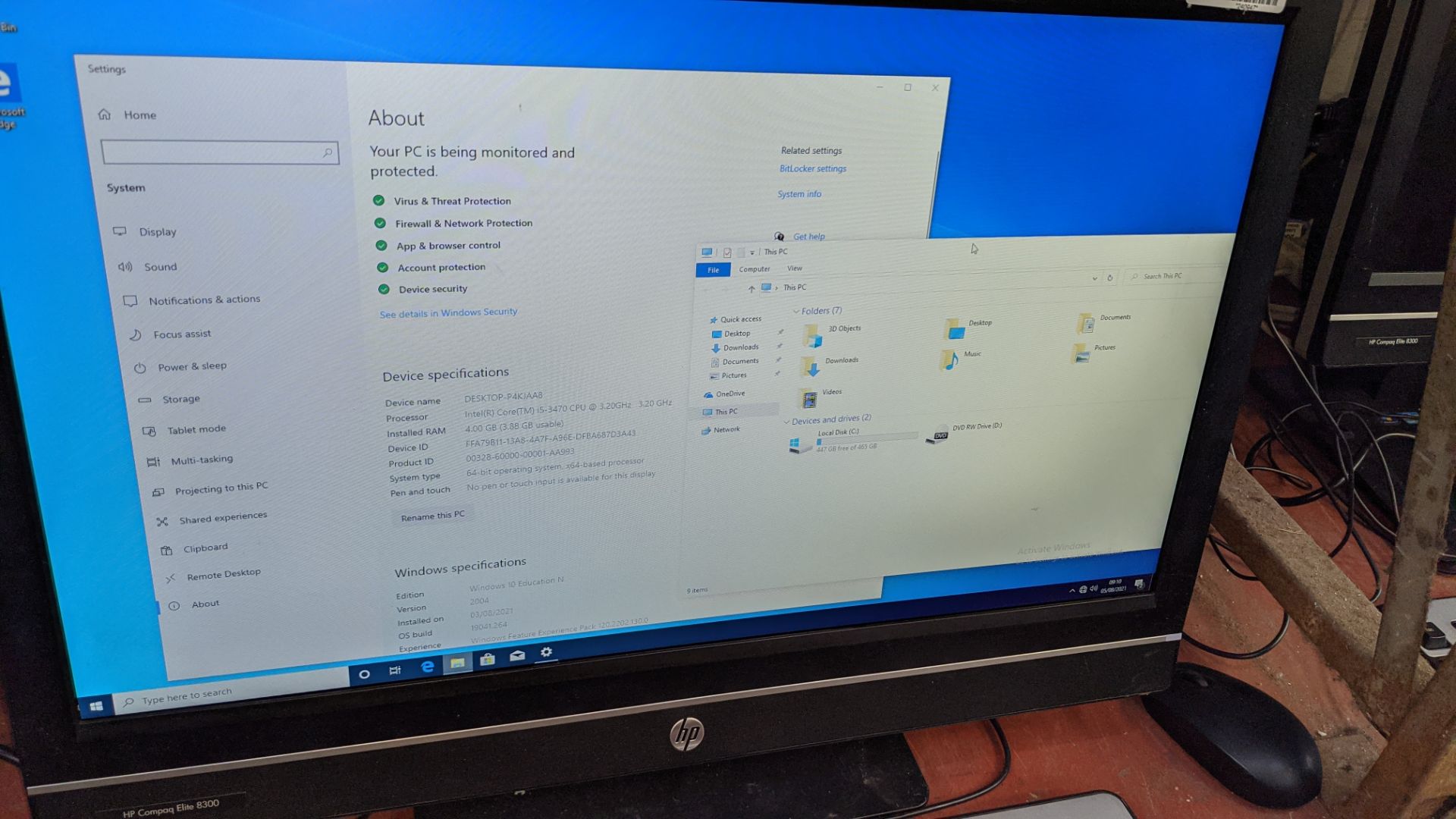Click the Account Protection icon
Screen dimensions: 1456x819
tap(382, 266)
